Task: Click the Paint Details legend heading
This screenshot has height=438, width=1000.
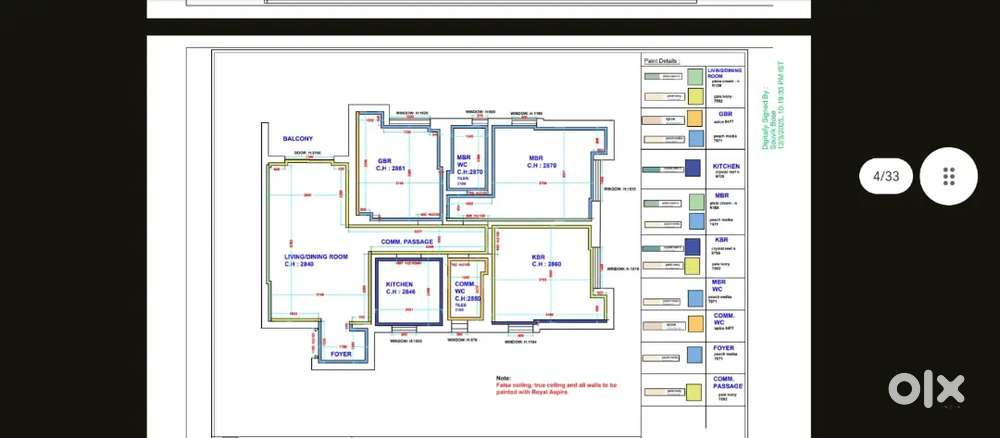Action: coord(661,60)
